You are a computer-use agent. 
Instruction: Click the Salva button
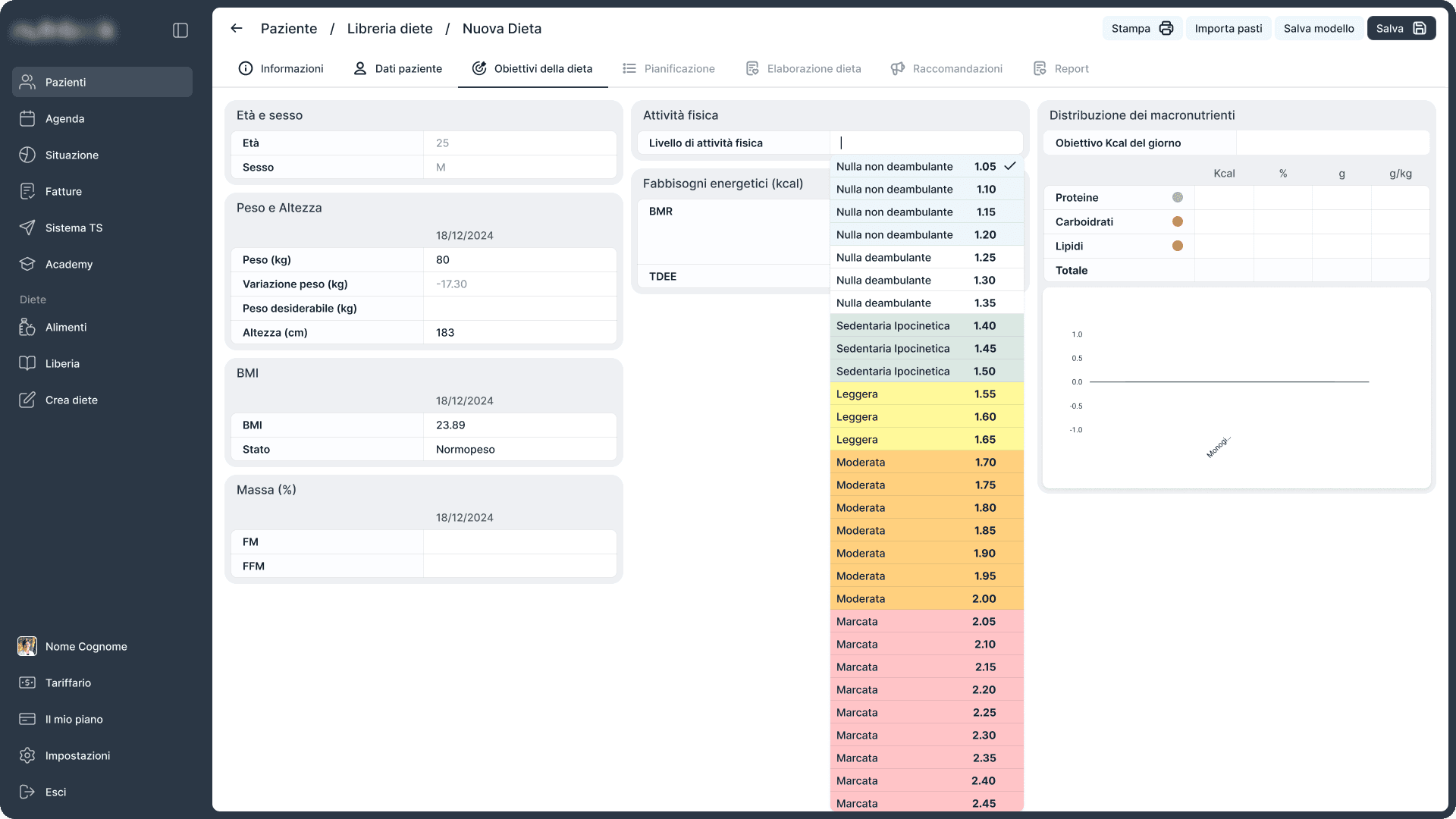pyautogui.click(x=1401, y=28)
